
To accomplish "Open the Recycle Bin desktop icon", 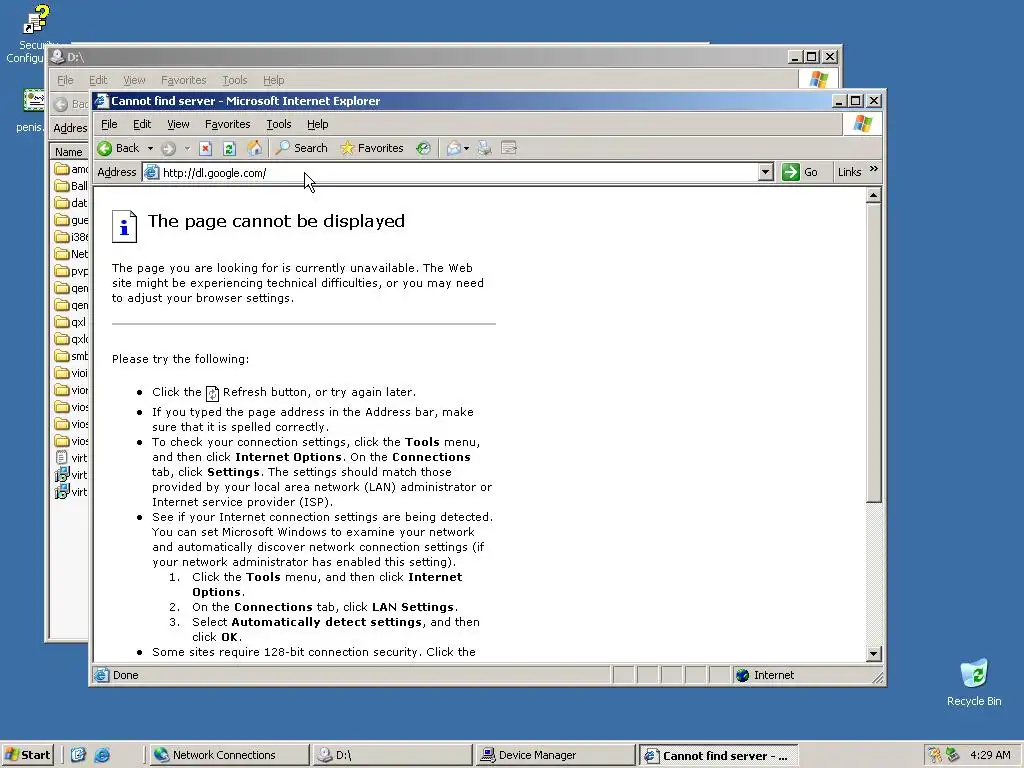I will (x=974, y=682).
